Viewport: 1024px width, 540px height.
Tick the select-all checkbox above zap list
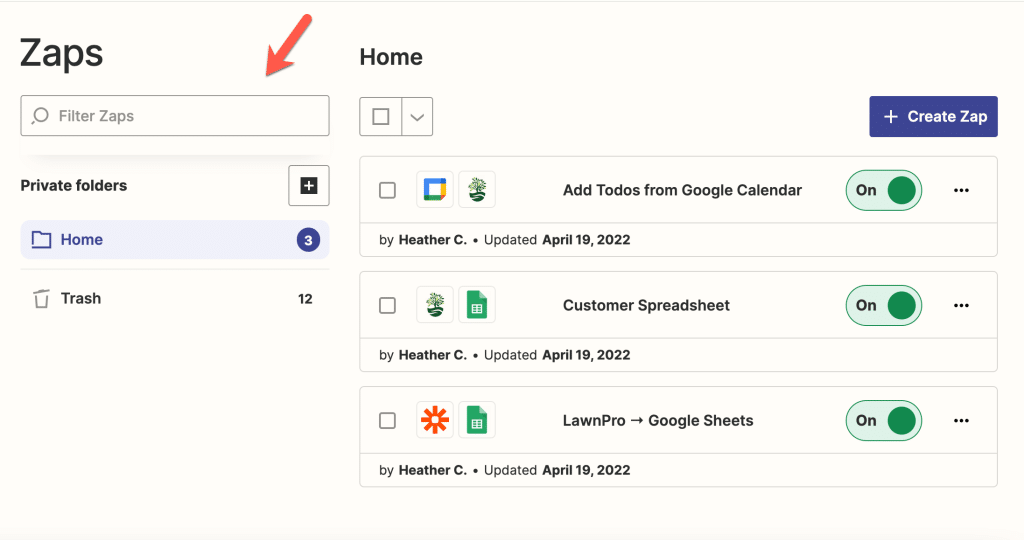[x=381, y=116]
